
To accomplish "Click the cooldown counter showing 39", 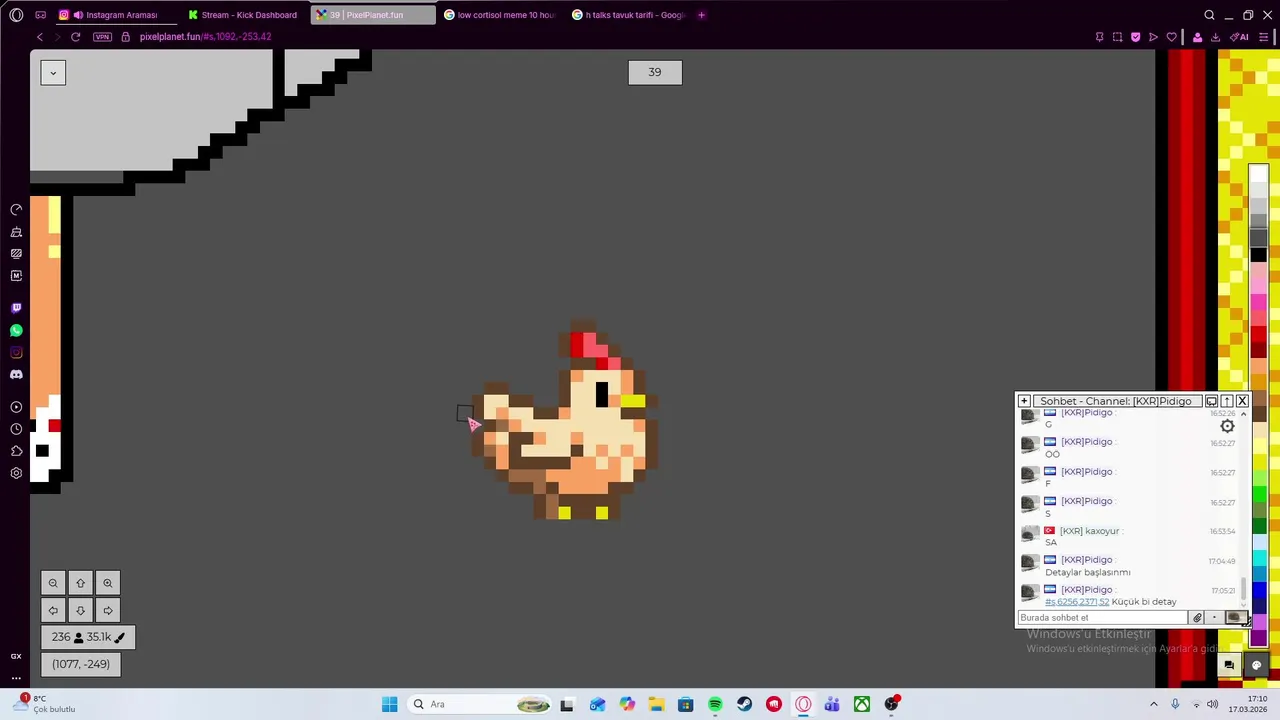I will click(655, 72).
